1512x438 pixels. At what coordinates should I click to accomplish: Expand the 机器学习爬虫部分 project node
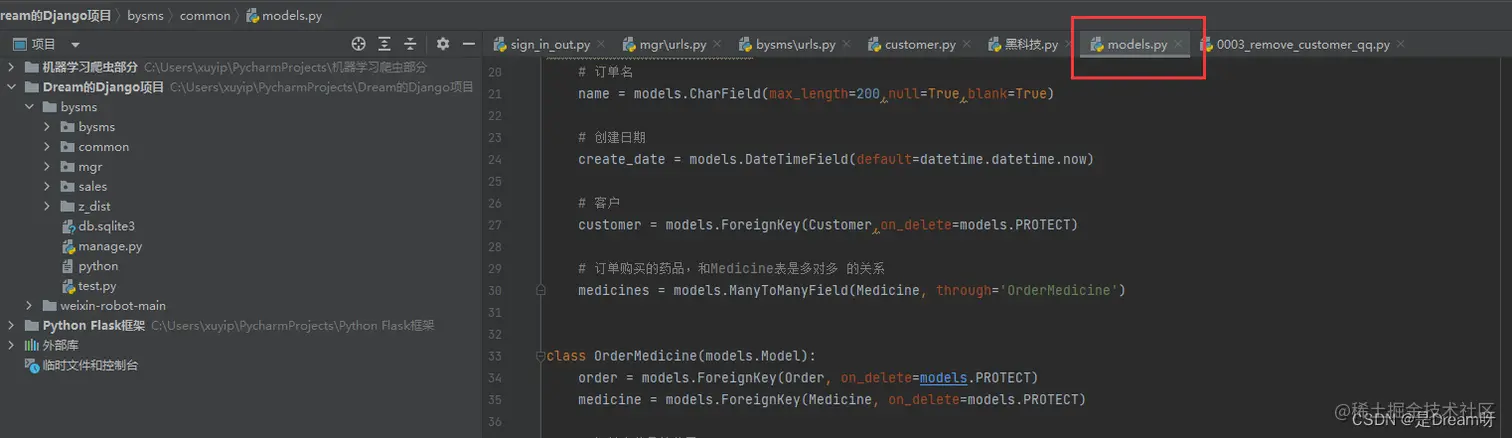(x=11, y=67)
